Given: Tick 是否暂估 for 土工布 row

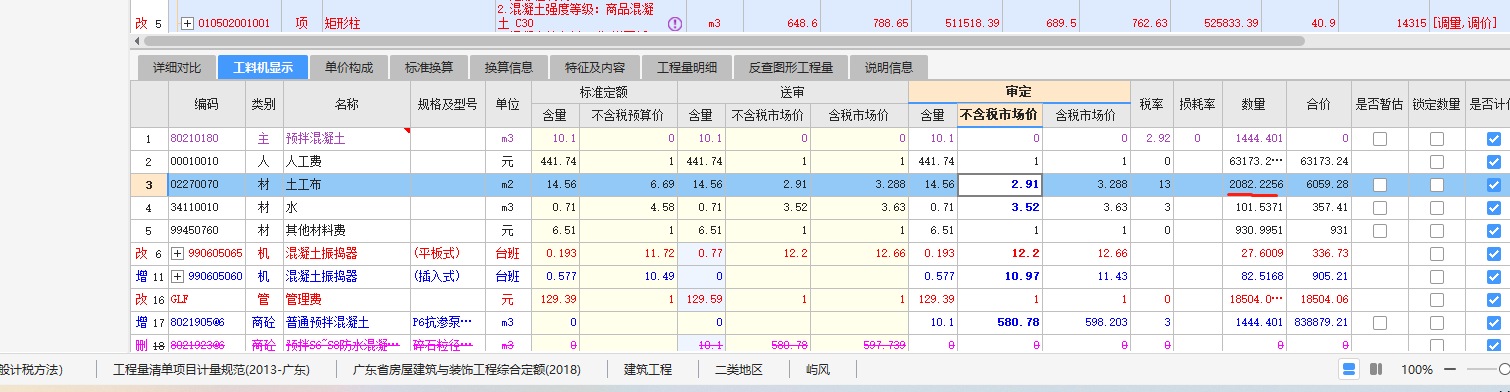Looking at the screenshot, I should pos(1379,185).
